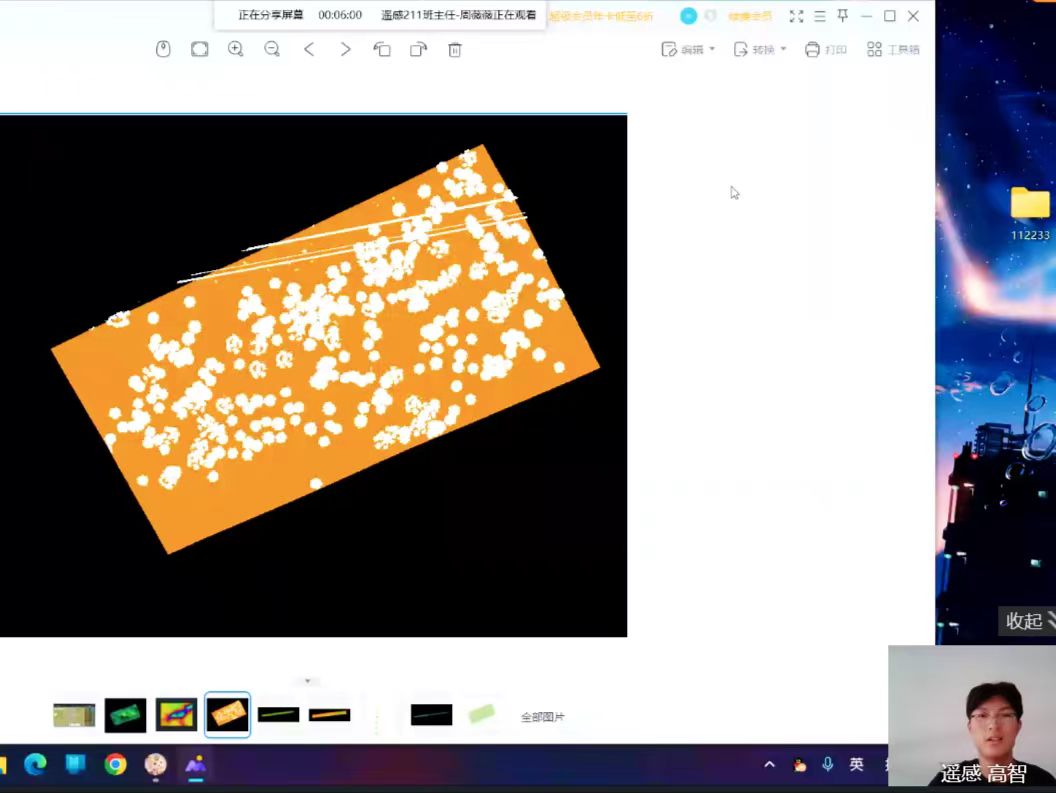This screenshot has width=1056, height=793.
Task: Open Google Chrome from the taskbar
Action: pyautogui.click(x=116, y=765)
